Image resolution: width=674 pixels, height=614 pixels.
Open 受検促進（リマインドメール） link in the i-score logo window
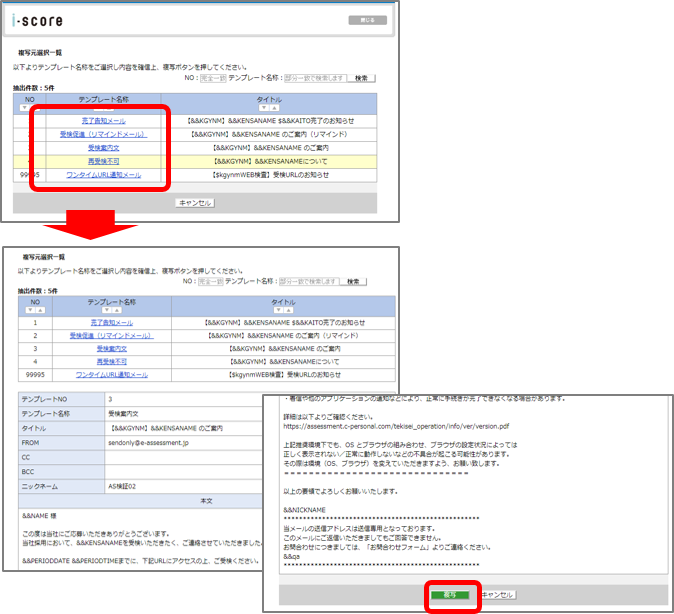pos(104,135)
